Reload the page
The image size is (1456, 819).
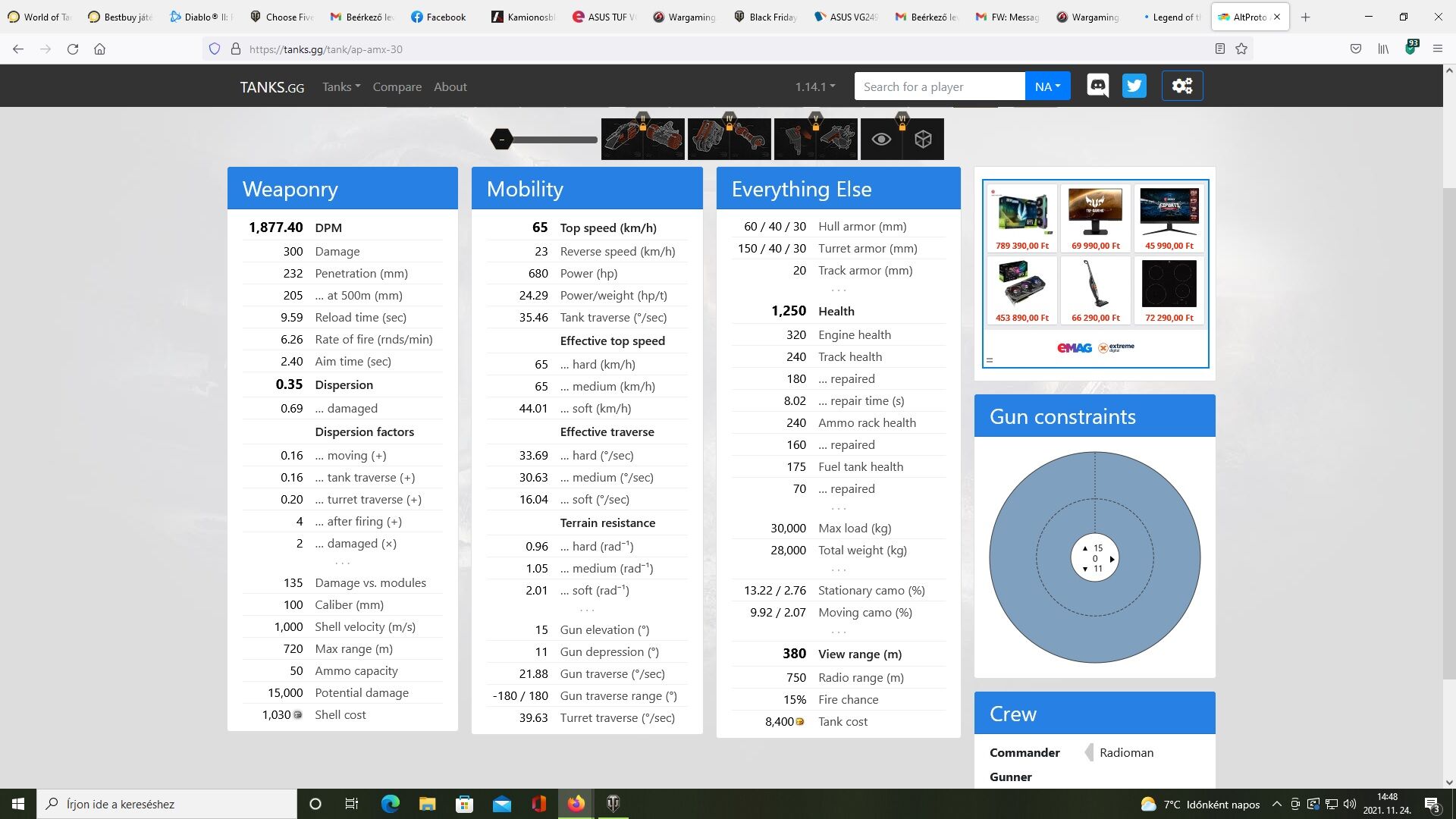pyautogui.click(x=73, y=49)
